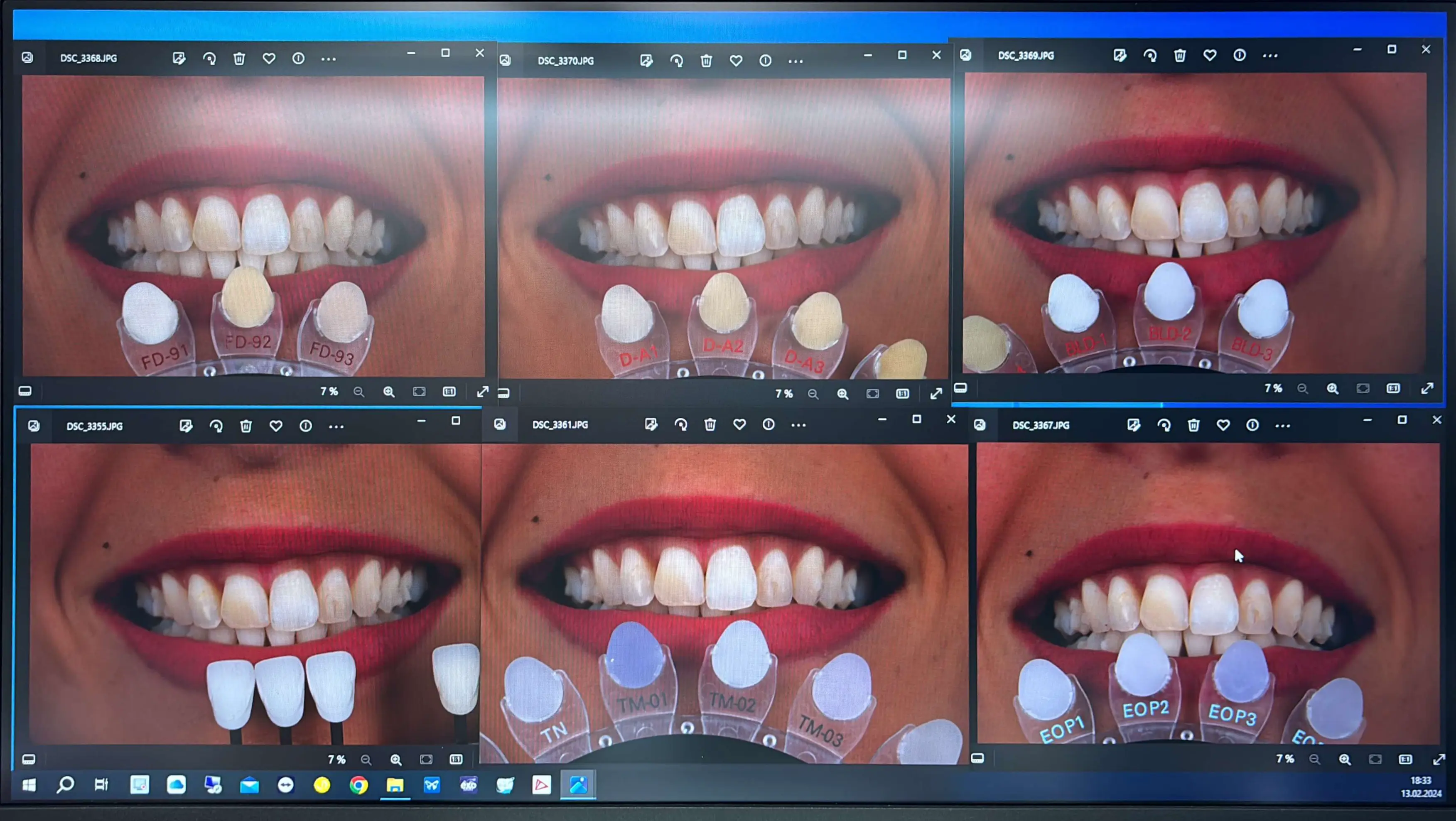The width and height of the screenshot is (1456, 821).
Task: Open Google Chrome from the taskbar
Action: (x=358, y=785)
